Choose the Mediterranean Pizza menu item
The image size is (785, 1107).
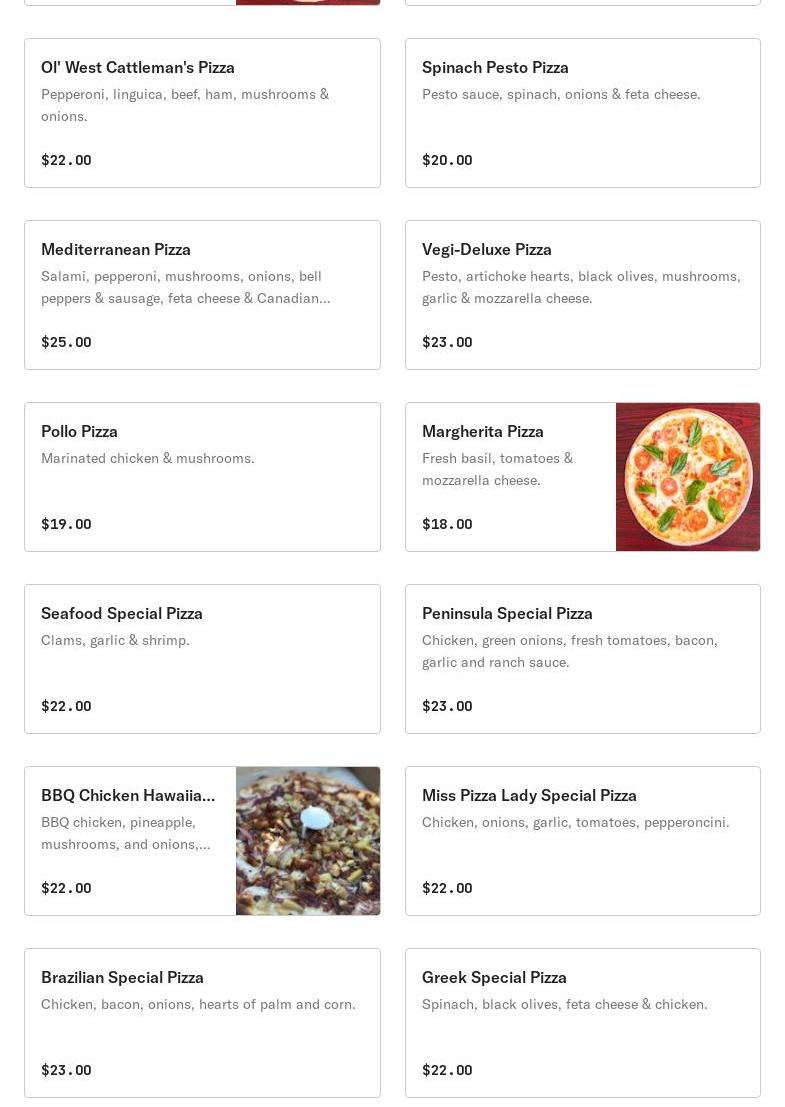pos(203,295)
